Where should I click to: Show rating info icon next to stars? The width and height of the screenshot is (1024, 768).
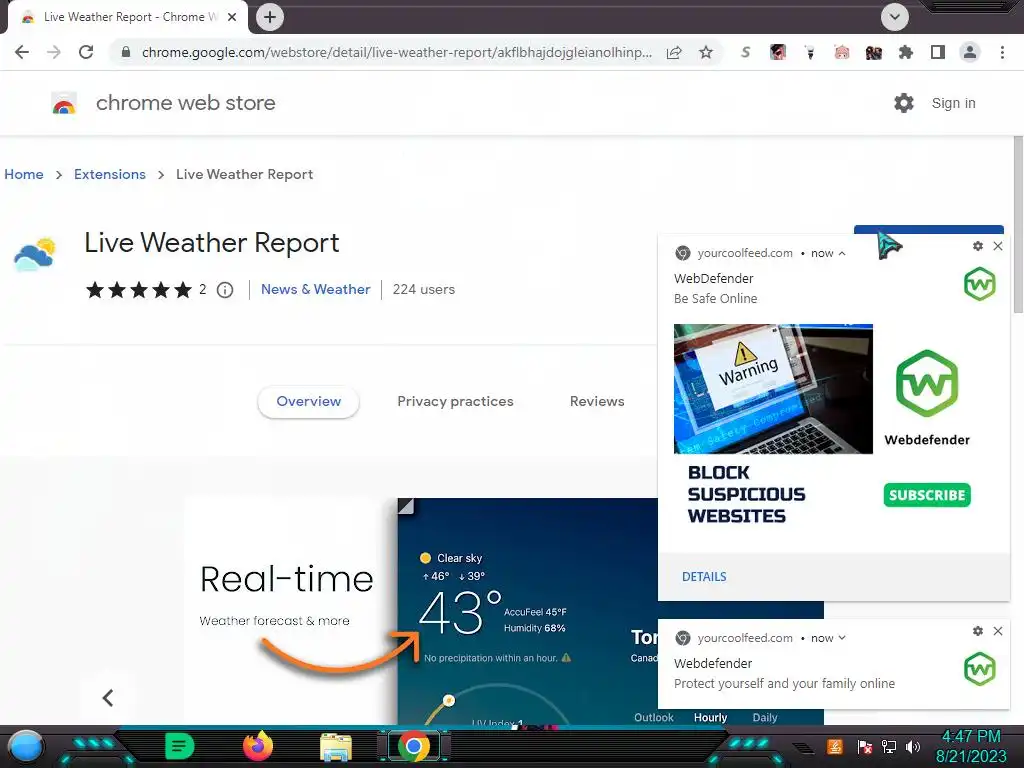coord(225,290)
